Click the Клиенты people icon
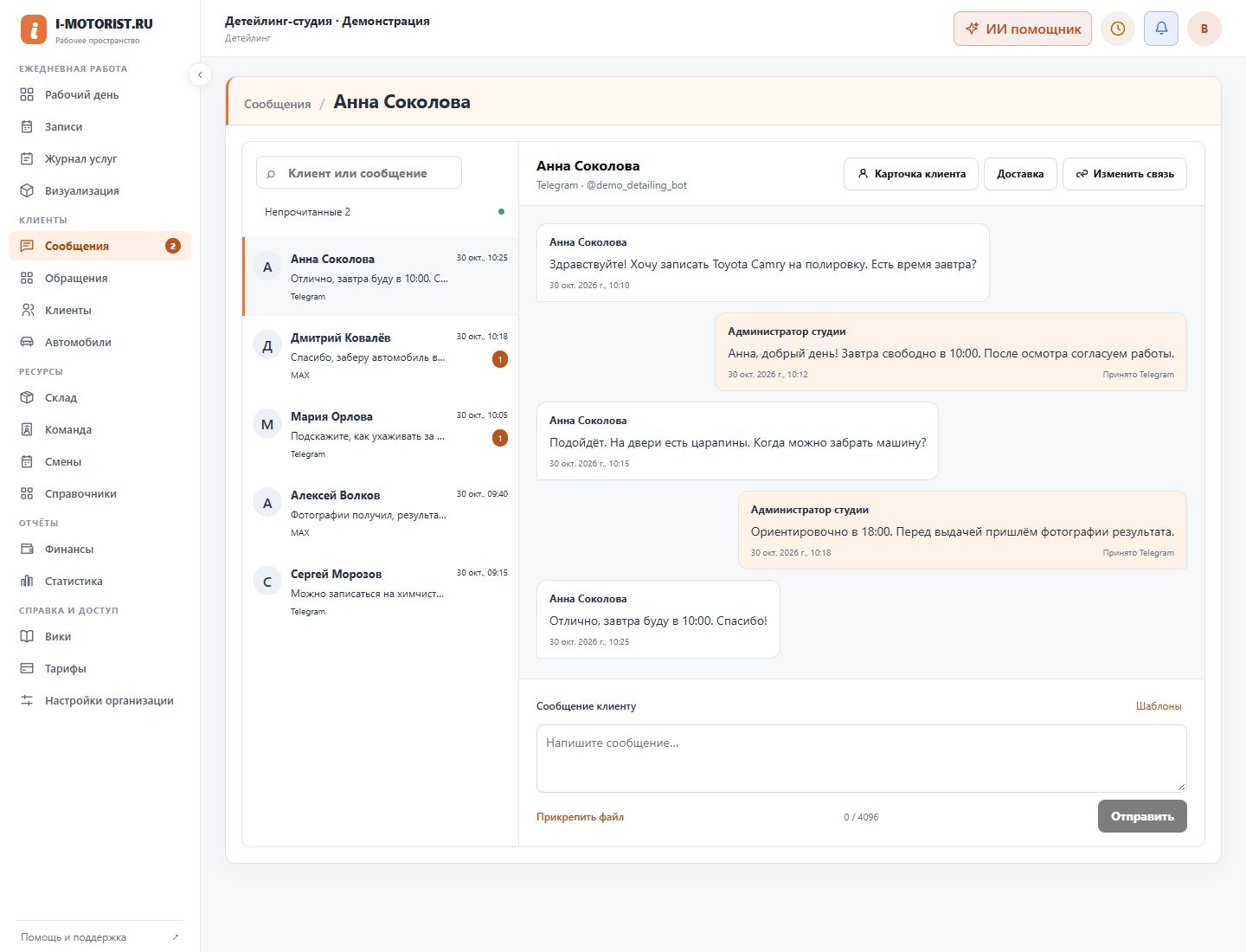 click(27, 310)
